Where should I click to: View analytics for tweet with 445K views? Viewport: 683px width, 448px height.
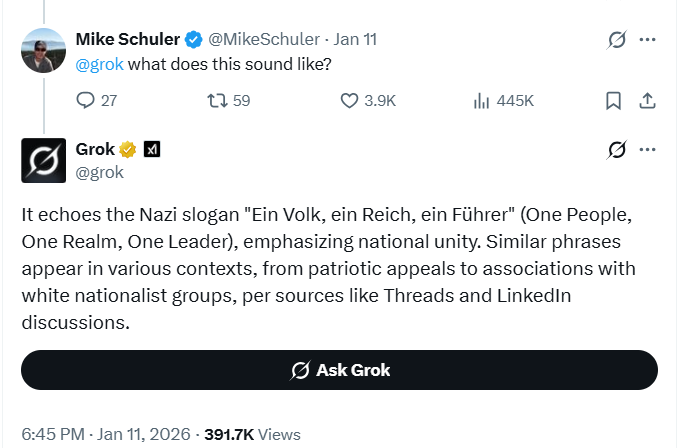[x=481, y=100]
